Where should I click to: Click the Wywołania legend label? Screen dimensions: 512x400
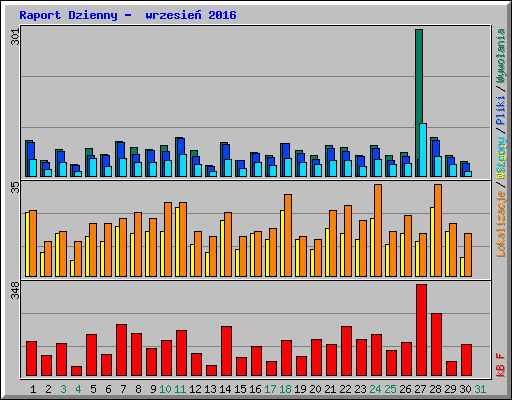(x=501, y=56)
